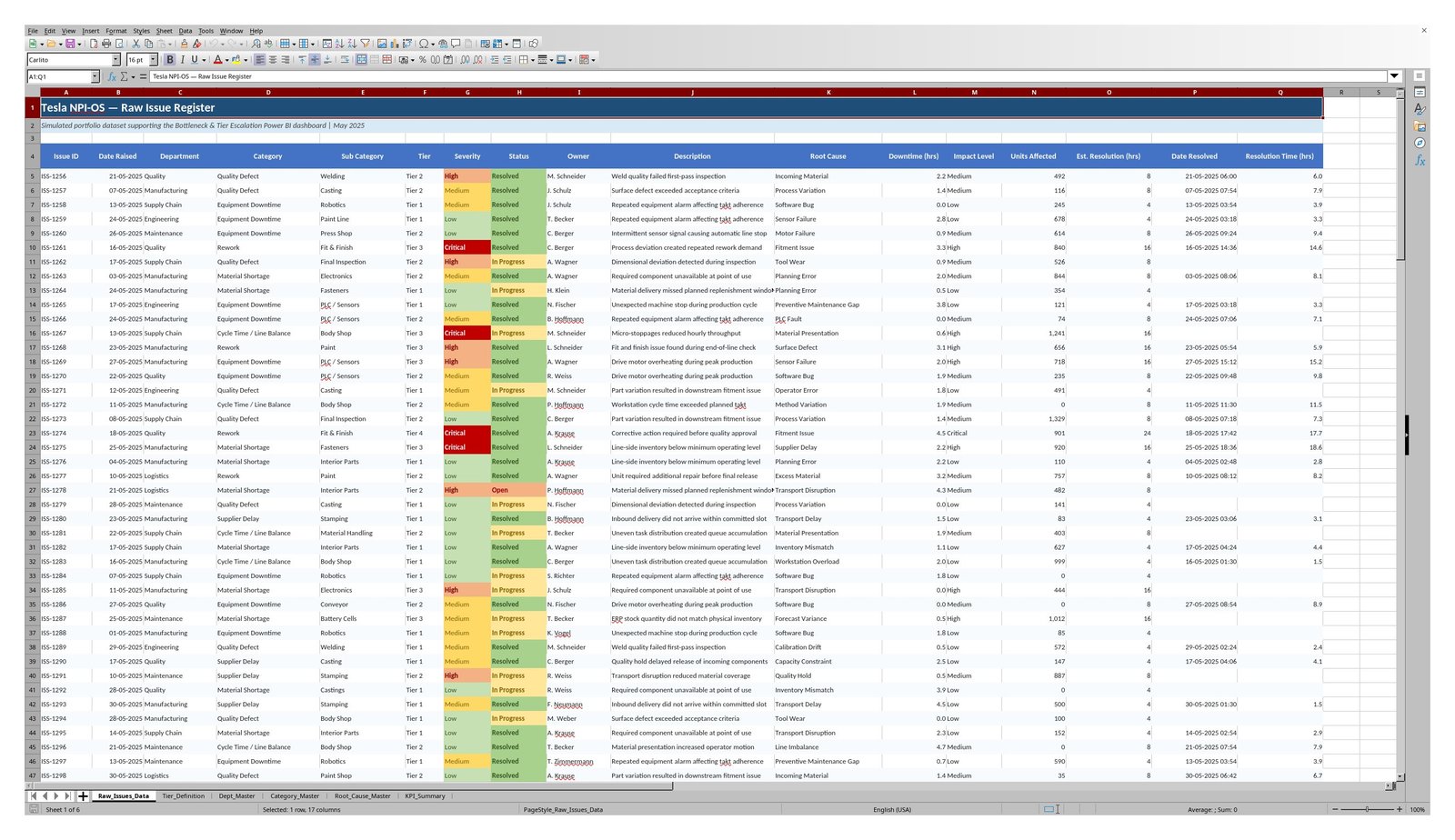Toggle Center Vertically alignment button
This screenshot has height=840, width=1455.
(x=315, y=60)
